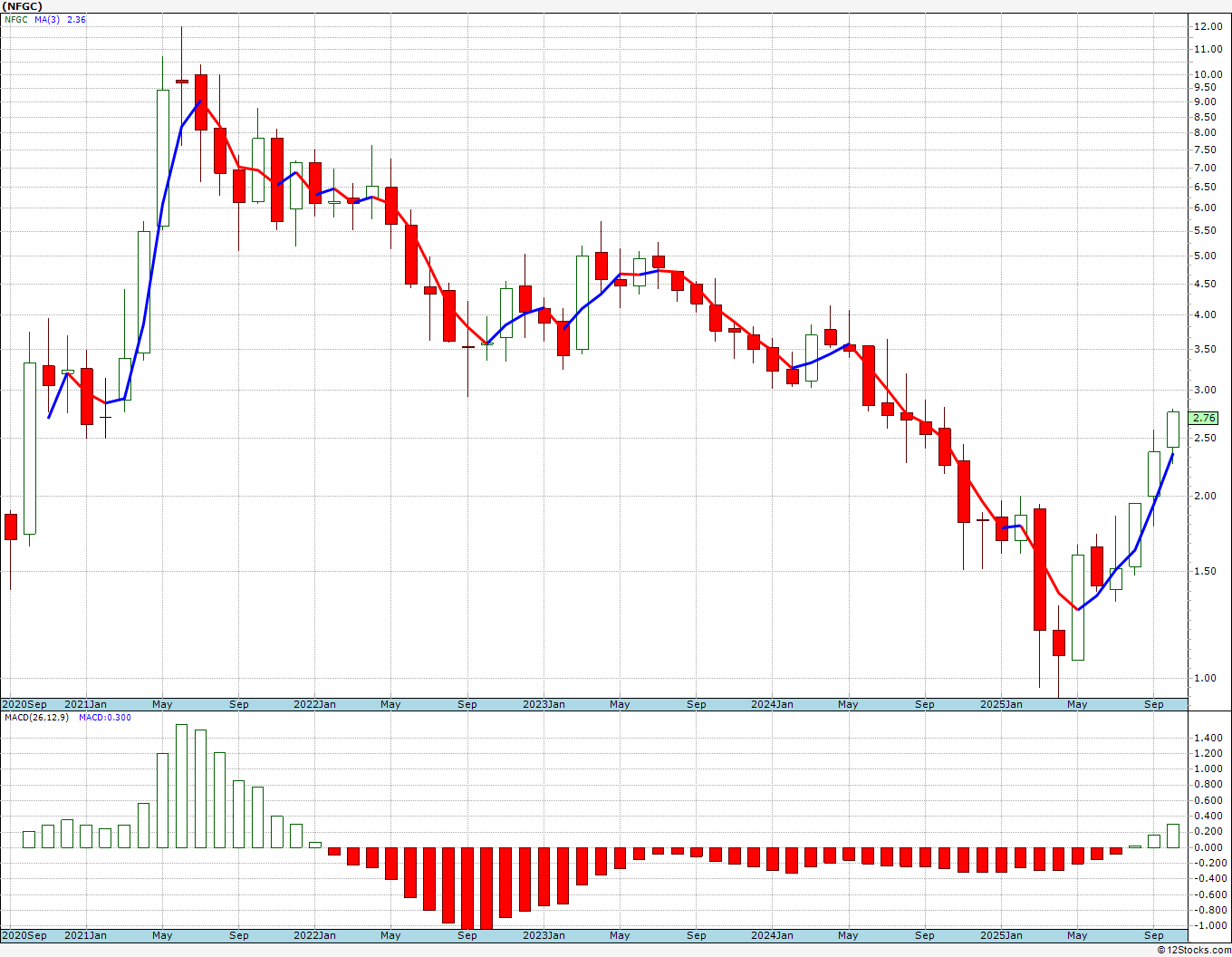The width and height of the screenshot is (1232, 957).
Task: Click 2023Jan on the MACD panel date axis
Action: pyautogui.click(x=544, y=935)
